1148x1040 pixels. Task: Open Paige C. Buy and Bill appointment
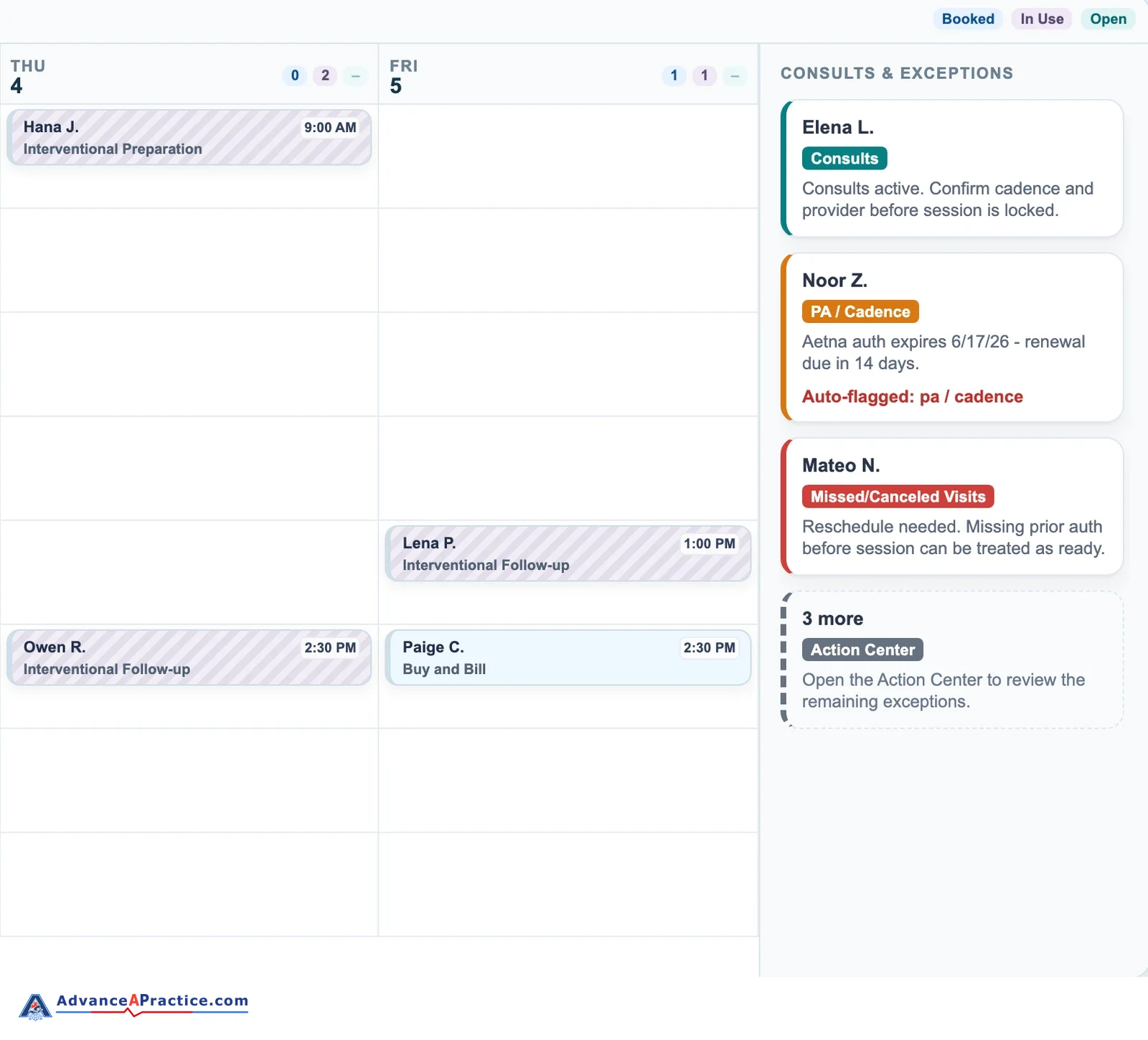pos(568,657)
